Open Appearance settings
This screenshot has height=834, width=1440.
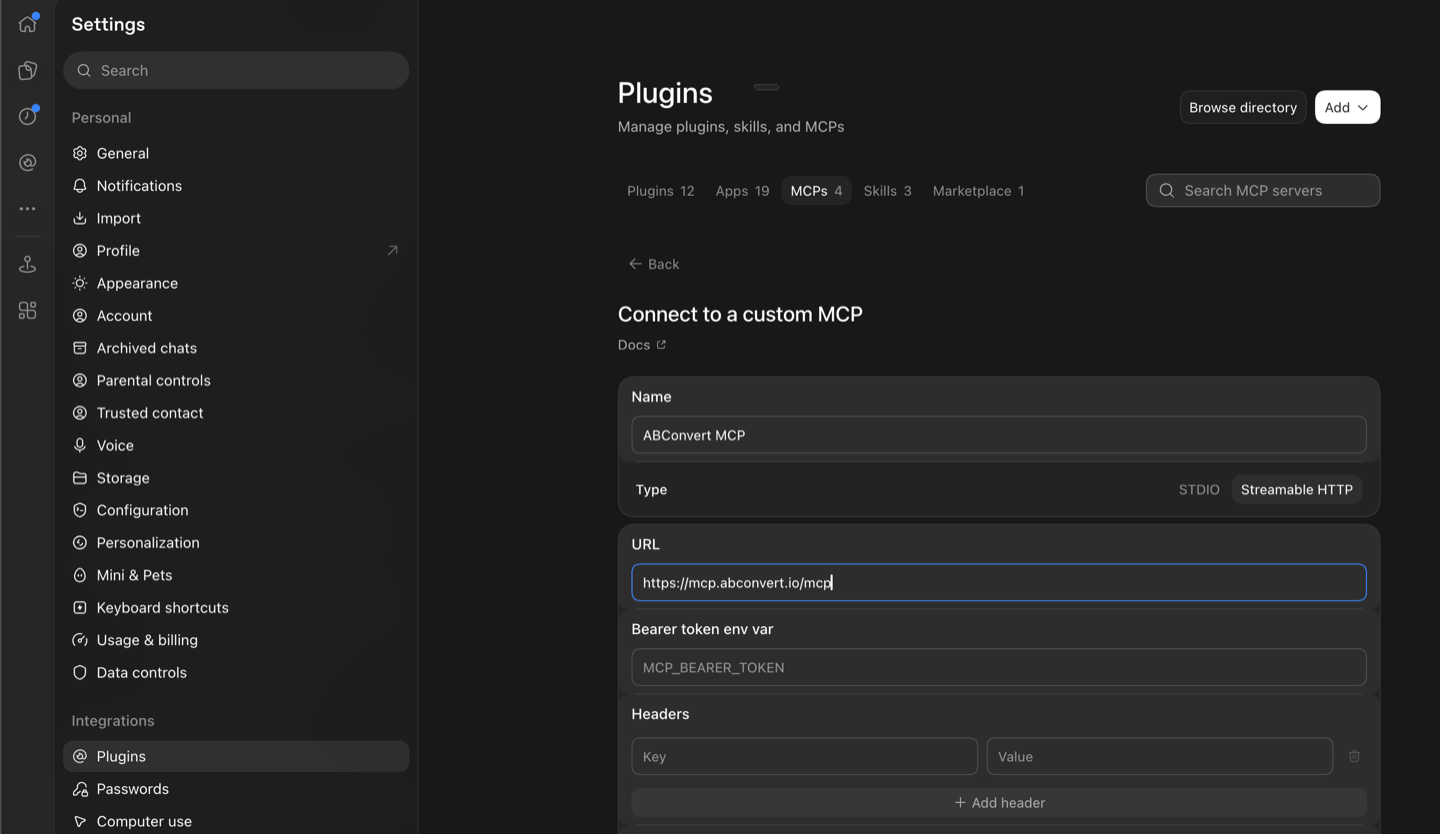coord(236,283)
